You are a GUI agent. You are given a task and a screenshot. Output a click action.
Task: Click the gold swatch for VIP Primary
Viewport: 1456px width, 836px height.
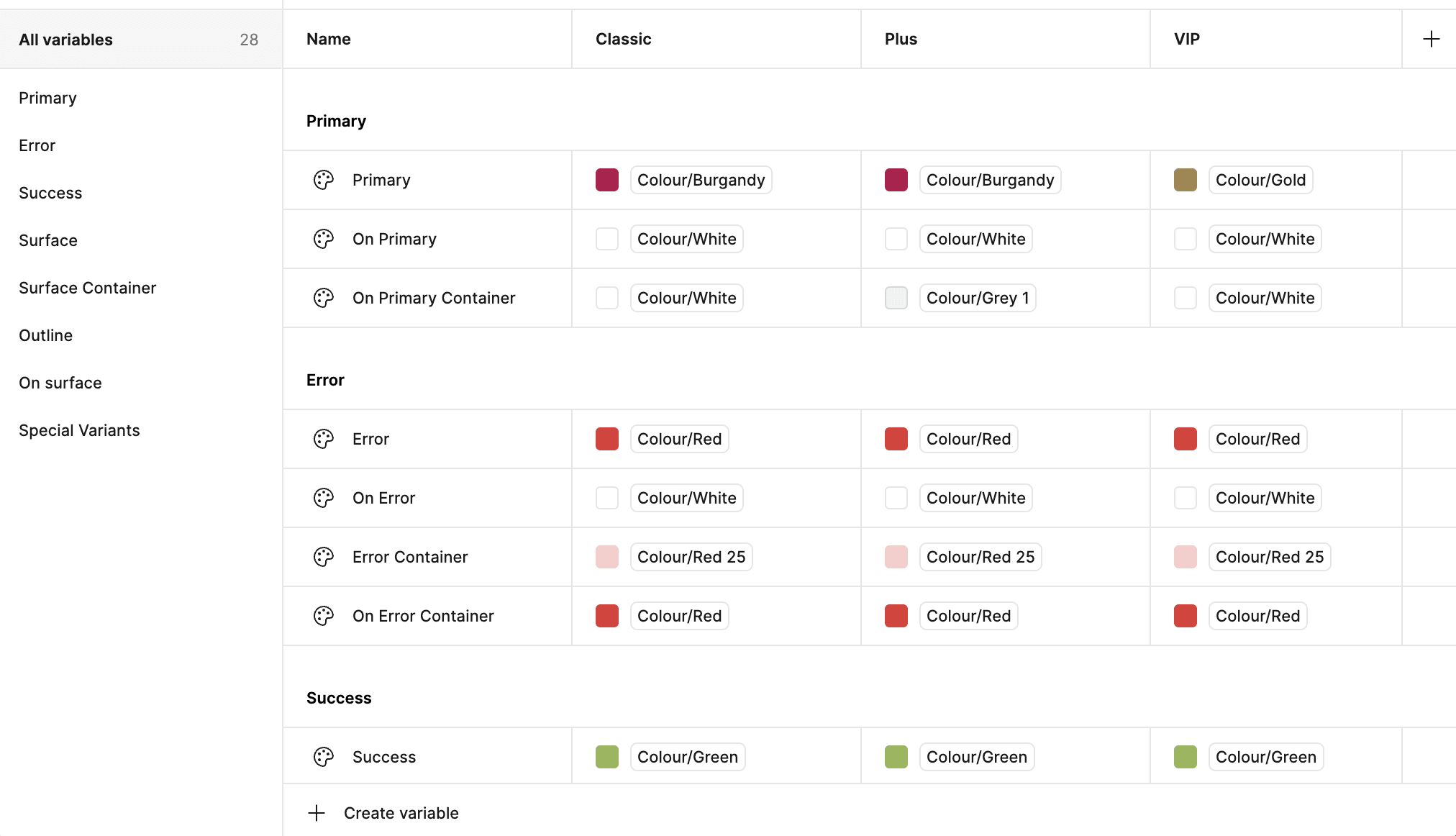pyautogui.click(x=1185, y=180)
